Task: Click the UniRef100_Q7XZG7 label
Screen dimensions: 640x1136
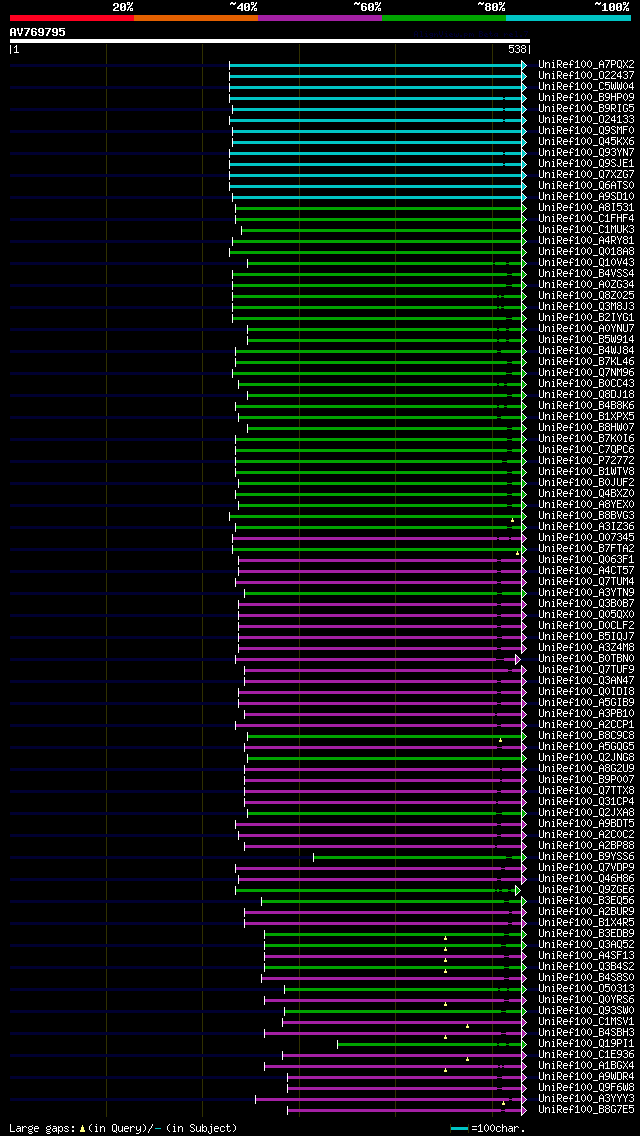Action: 586,175
